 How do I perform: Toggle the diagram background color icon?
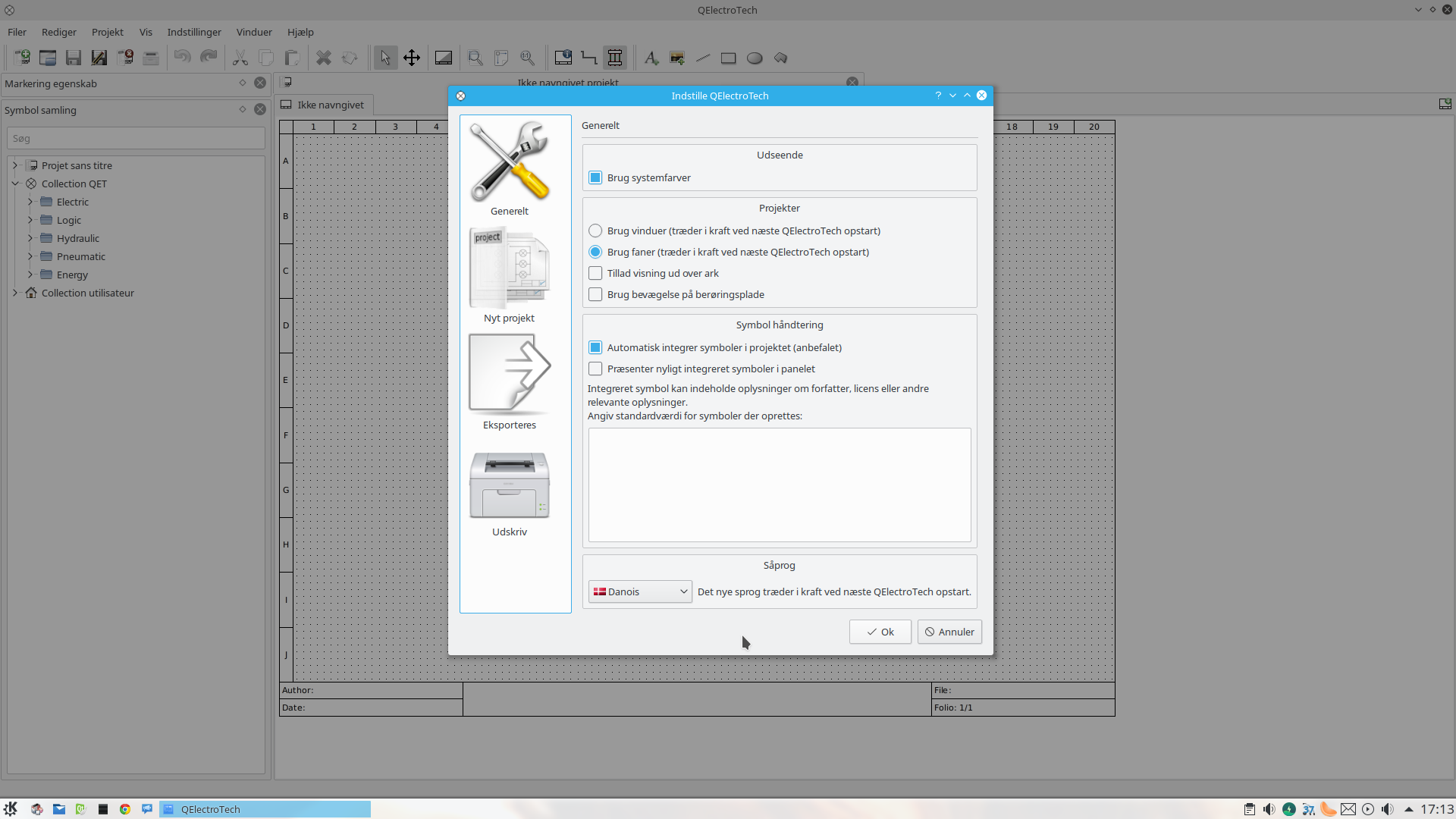(x=444, y=58)
